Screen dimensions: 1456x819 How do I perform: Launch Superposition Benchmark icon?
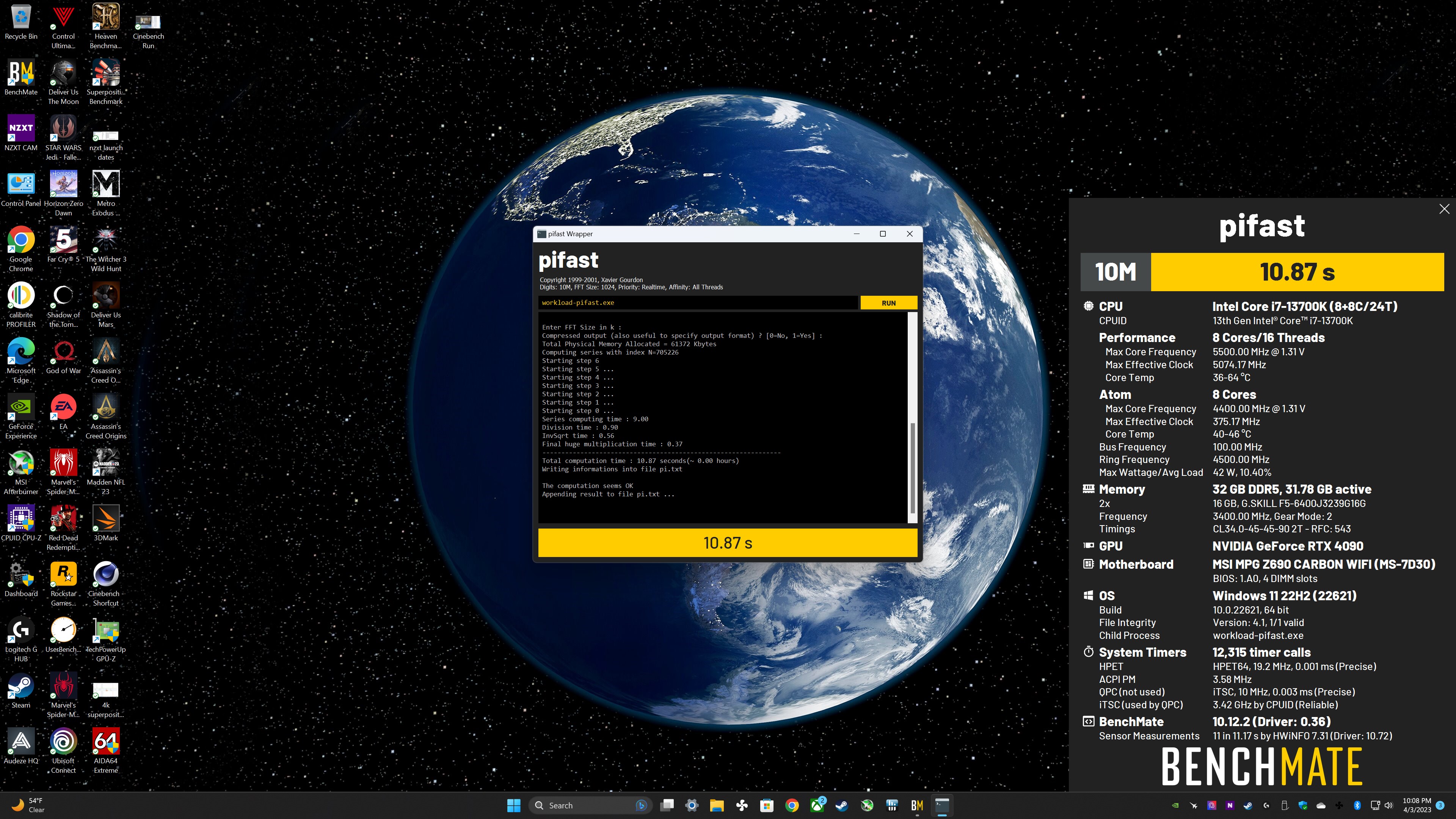click(x=106, y=83)
